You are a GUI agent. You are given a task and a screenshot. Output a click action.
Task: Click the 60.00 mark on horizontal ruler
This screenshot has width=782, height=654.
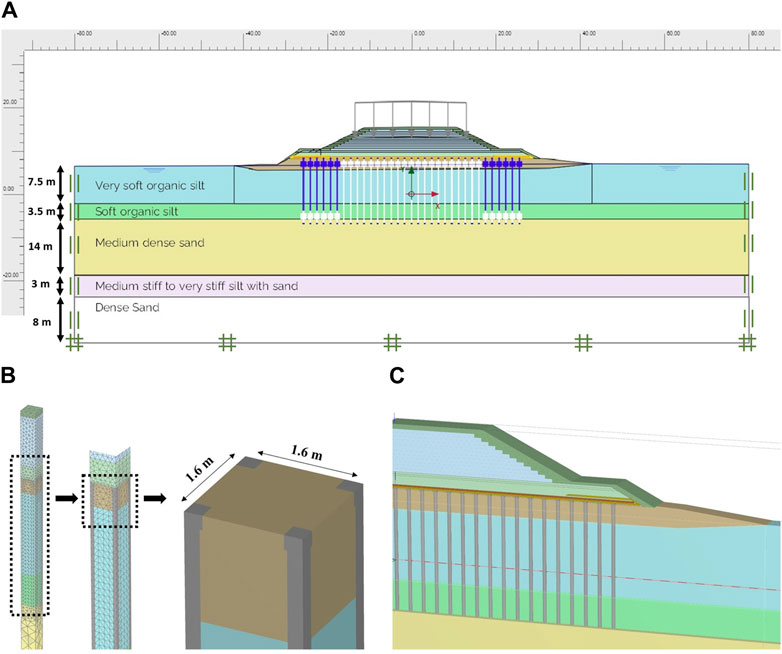click(673, 33)
